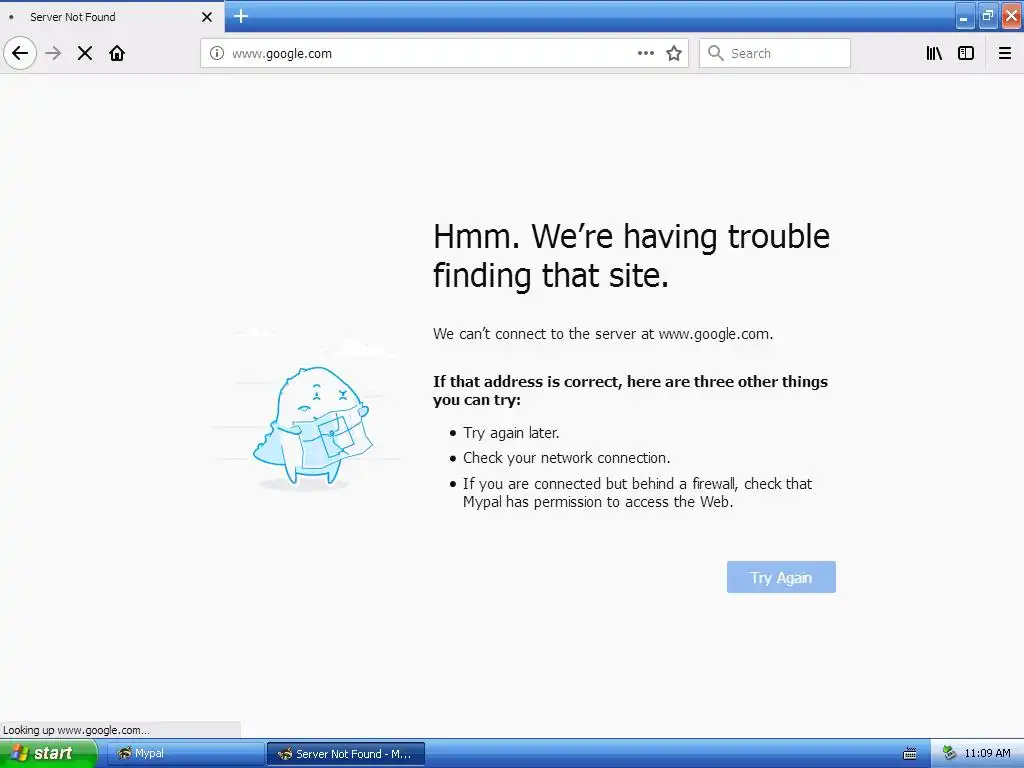This screenshot has width=1024, height=768.
Task: Click the "Hmm. We're having trouble" heading
Action: pyautogui.click(x=631, y=255)
